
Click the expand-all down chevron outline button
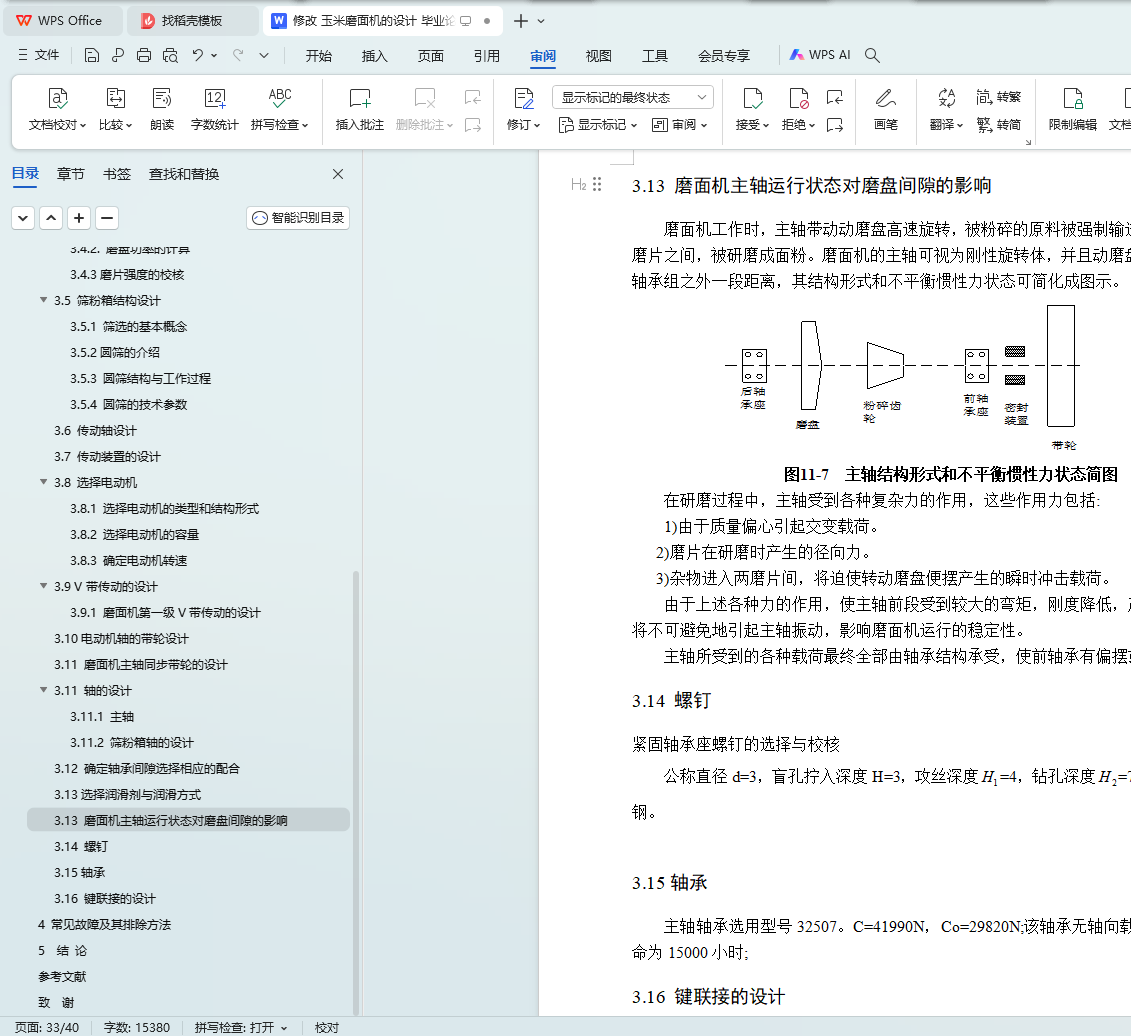pos(23,218)
